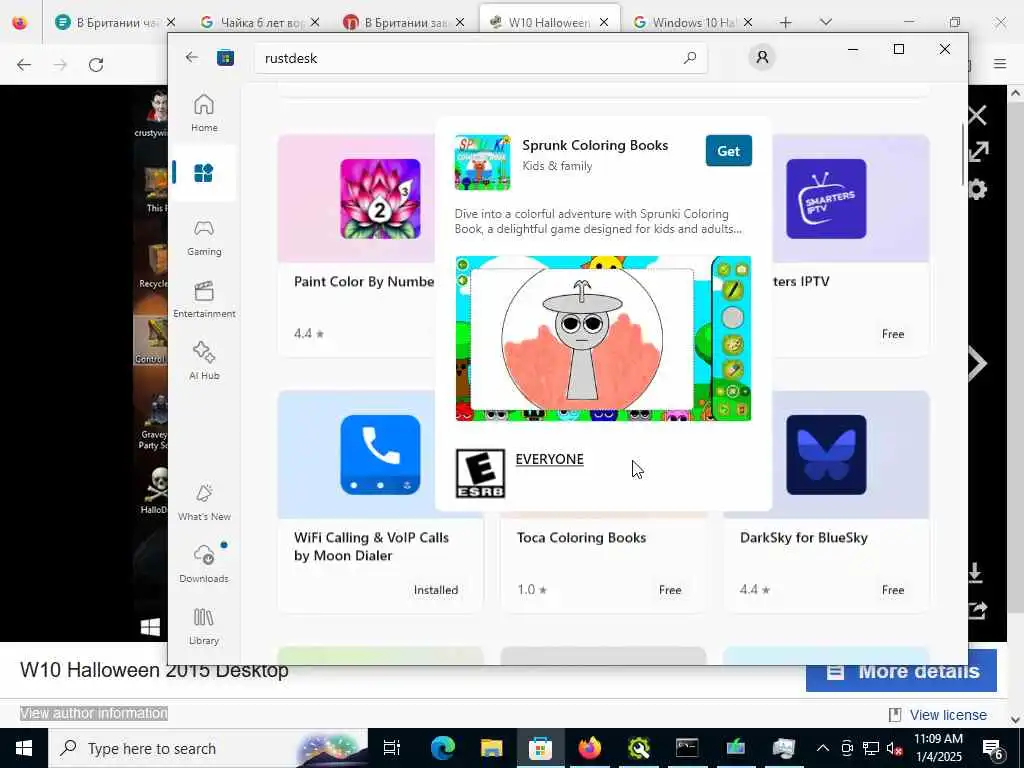This screenshot has height=768, width=1024.
Task: Open Firefox from the taskbar
Action: click(x=589, y=748)
